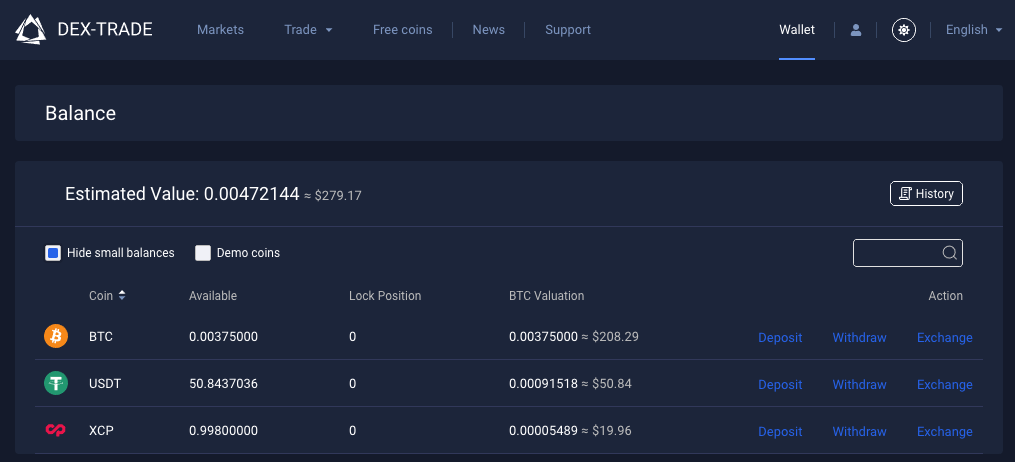Click the BTC coin name
Image resolution: width=1015 pixels, height=462 pixels.
101,336
